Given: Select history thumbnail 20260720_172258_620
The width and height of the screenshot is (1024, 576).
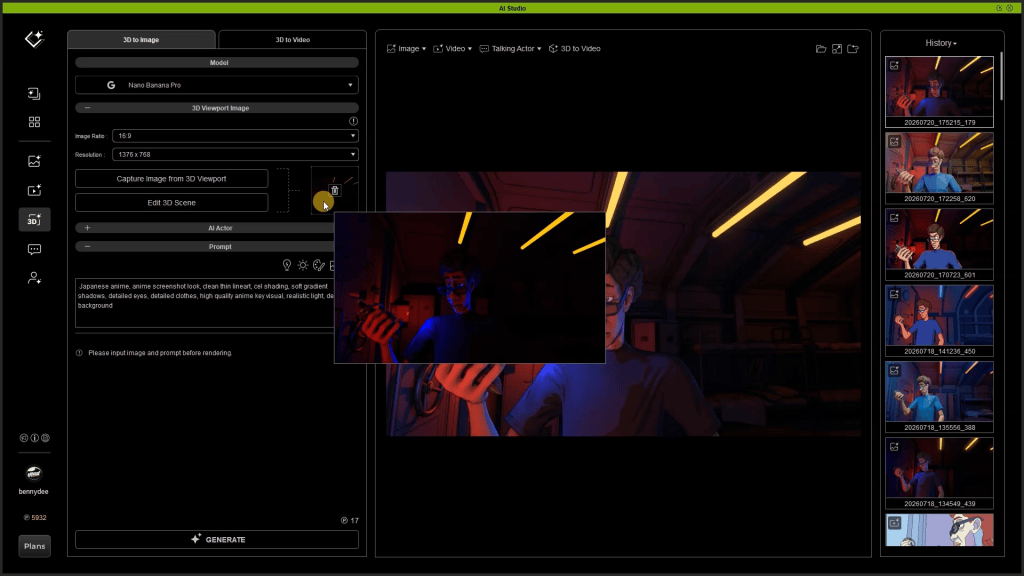Looking at the screenshot, I should pos(939,168).
